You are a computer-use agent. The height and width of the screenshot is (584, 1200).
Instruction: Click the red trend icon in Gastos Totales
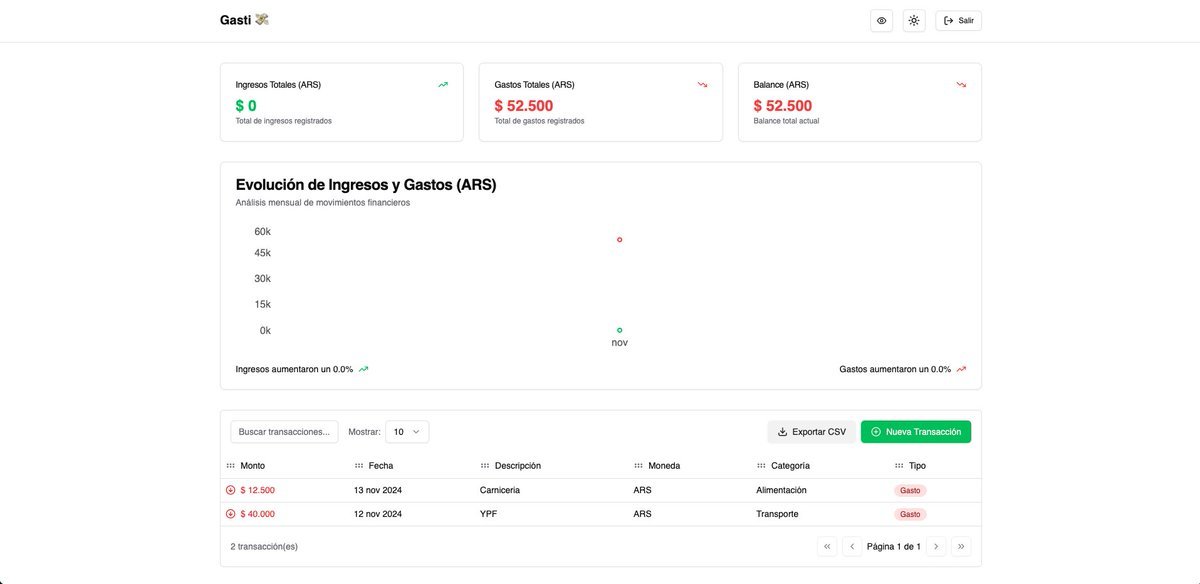coord(702,85)
